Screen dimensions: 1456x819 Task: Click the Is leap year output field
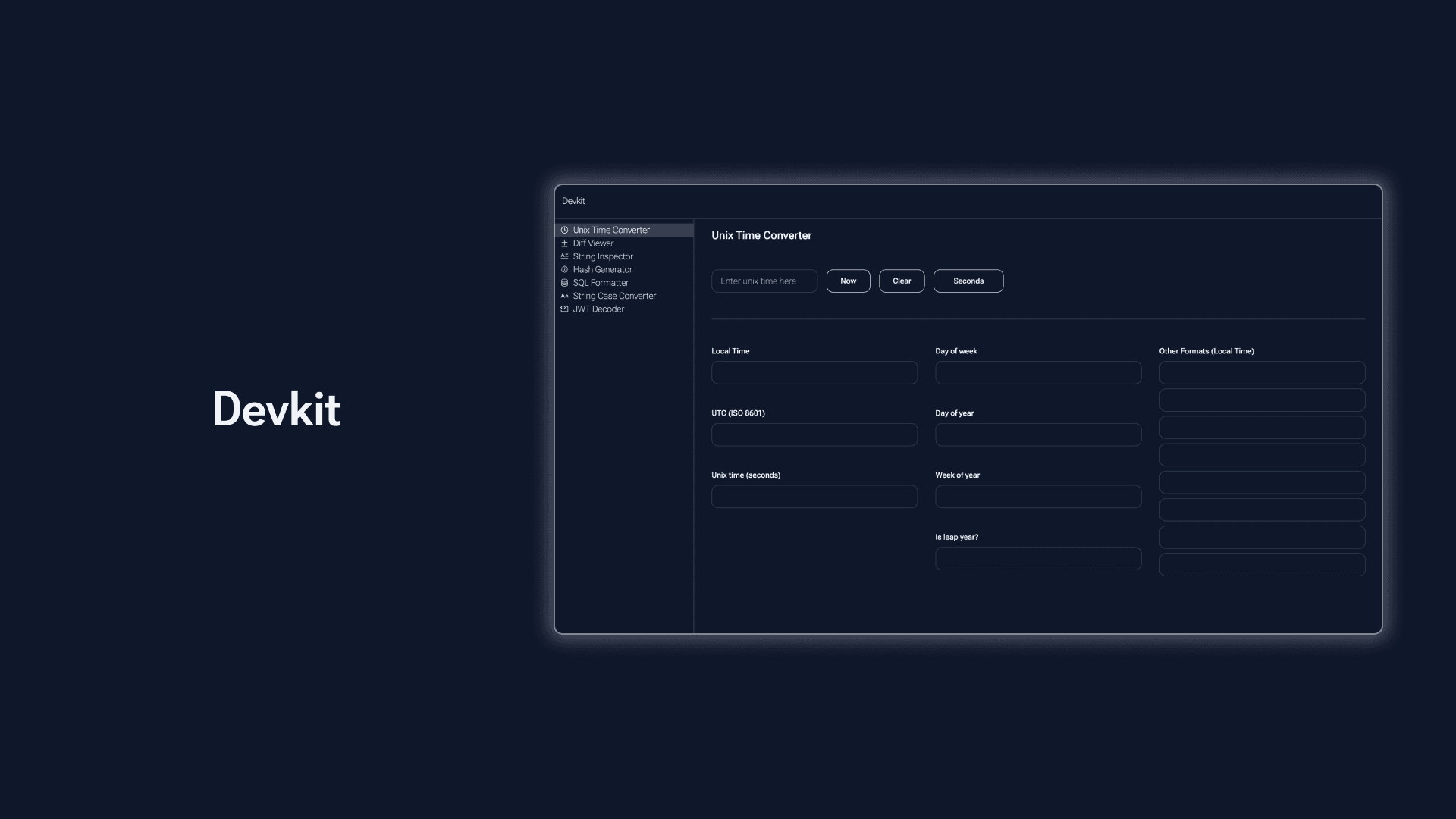(x=1037, y=558)
